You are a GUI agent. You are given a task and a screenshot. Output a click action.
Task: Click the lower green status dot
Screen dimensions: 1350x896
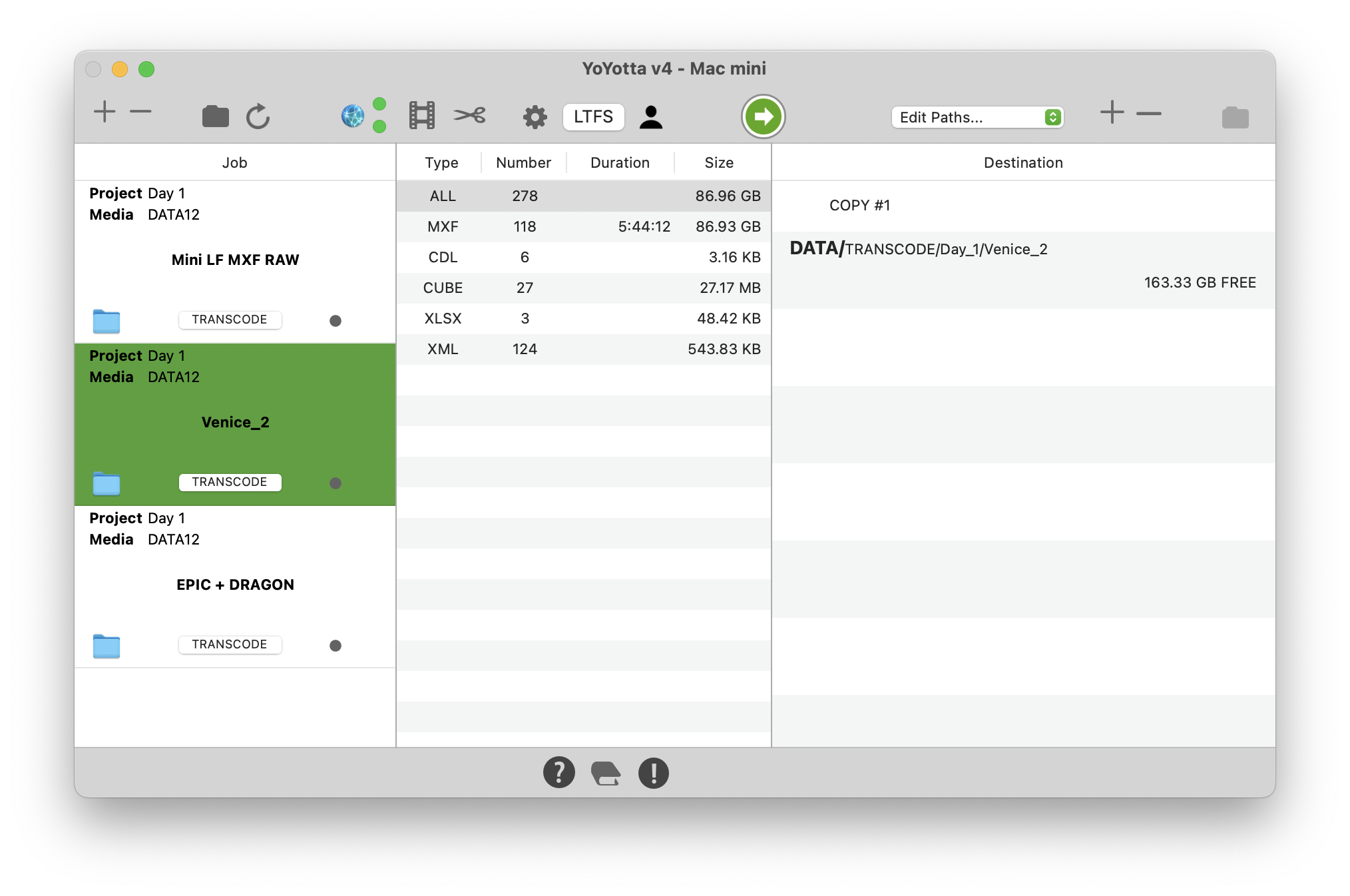click(x=379, y=126)
